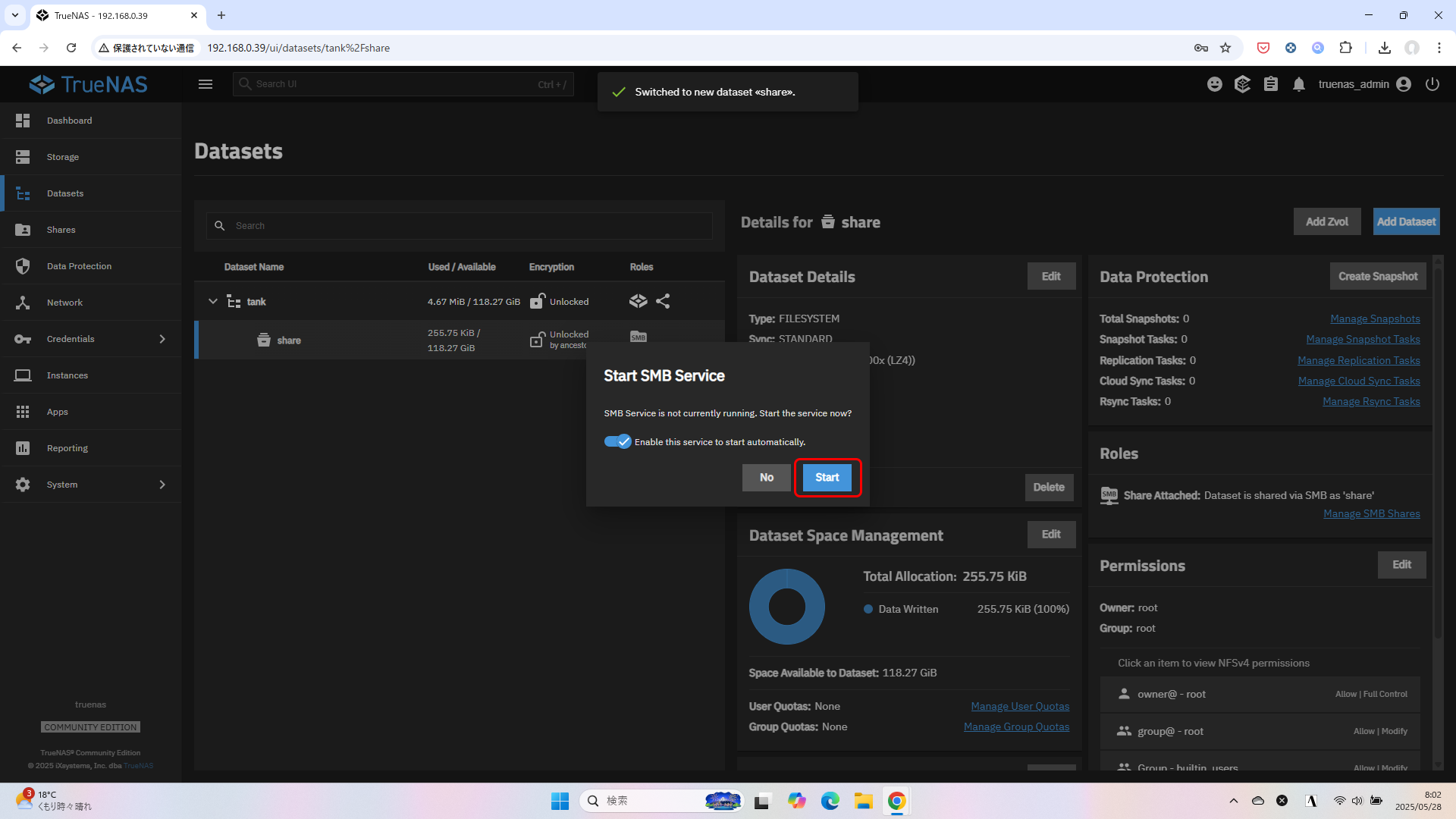Click the SMB role icon on share row

coord(639,337)
